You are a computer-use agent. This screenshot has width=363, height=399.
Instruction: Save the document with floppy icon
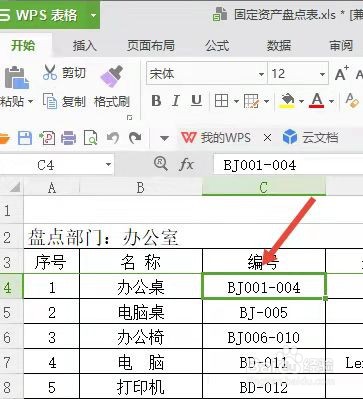point(25,138)
